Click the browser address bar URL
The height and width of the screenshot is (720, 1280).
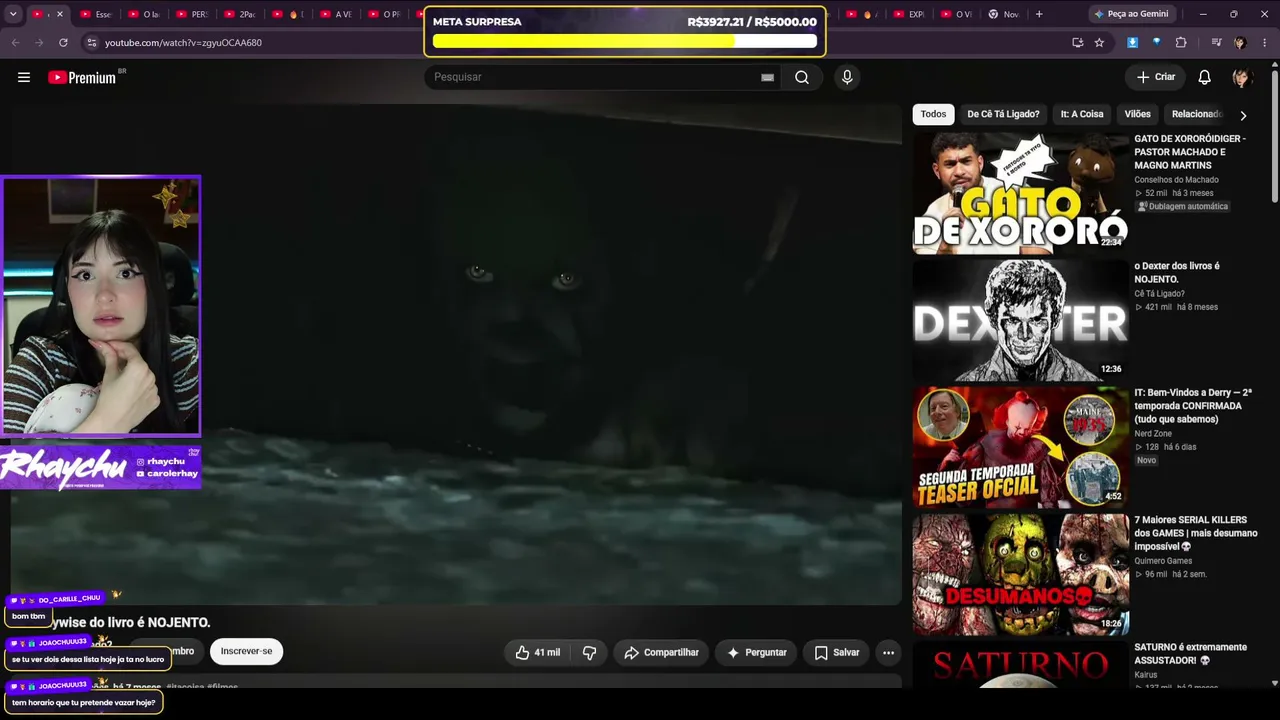click(183, 43)
